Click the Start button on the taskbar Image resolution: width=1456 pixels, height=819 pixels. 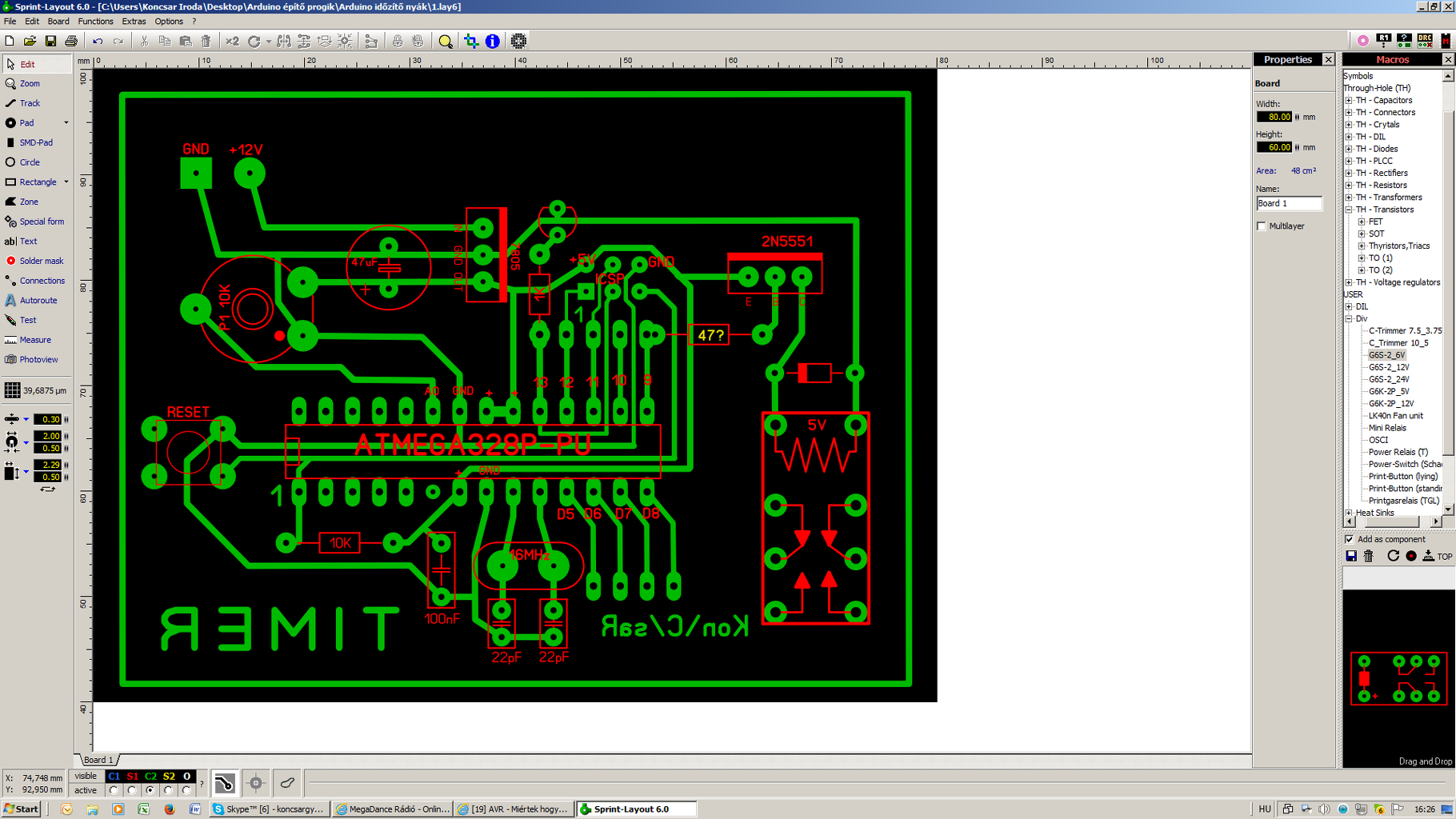[x=22, y=809]
